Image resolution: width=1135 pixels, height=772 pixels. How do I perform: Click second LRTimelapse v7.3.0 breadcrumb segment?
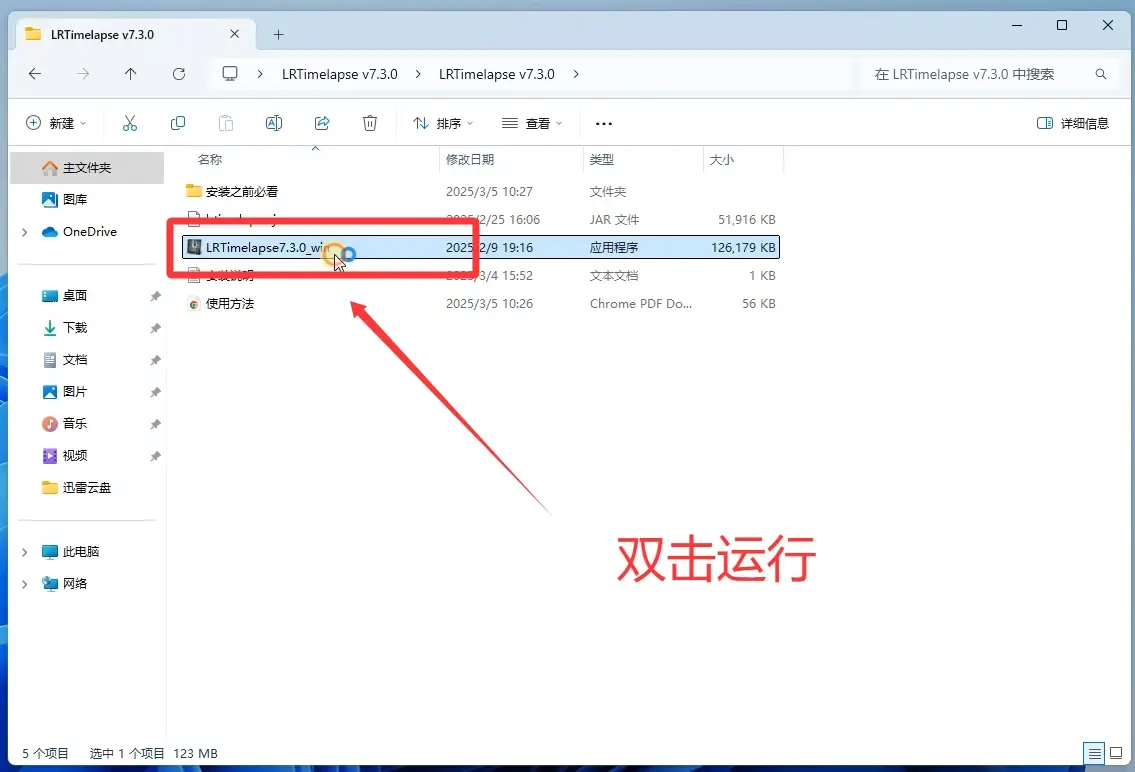pos(497,74)
